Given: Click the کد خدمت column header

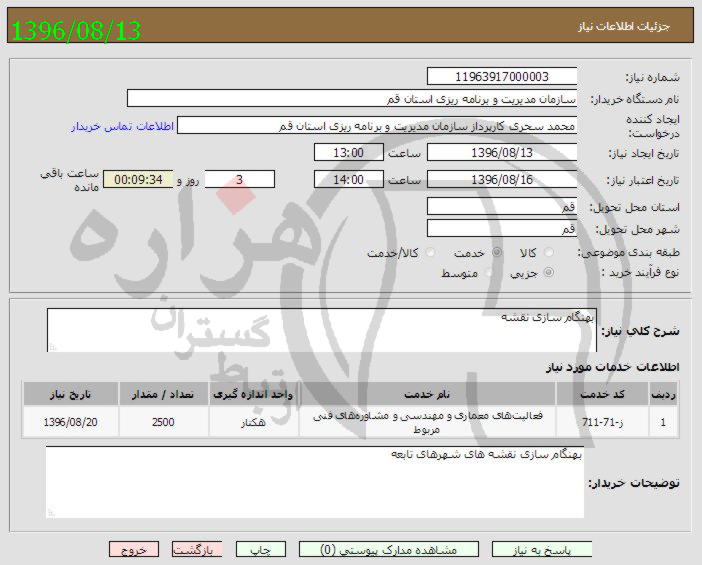Looking at the screenshot, I should pyautogui.click(x=602, y=394).
